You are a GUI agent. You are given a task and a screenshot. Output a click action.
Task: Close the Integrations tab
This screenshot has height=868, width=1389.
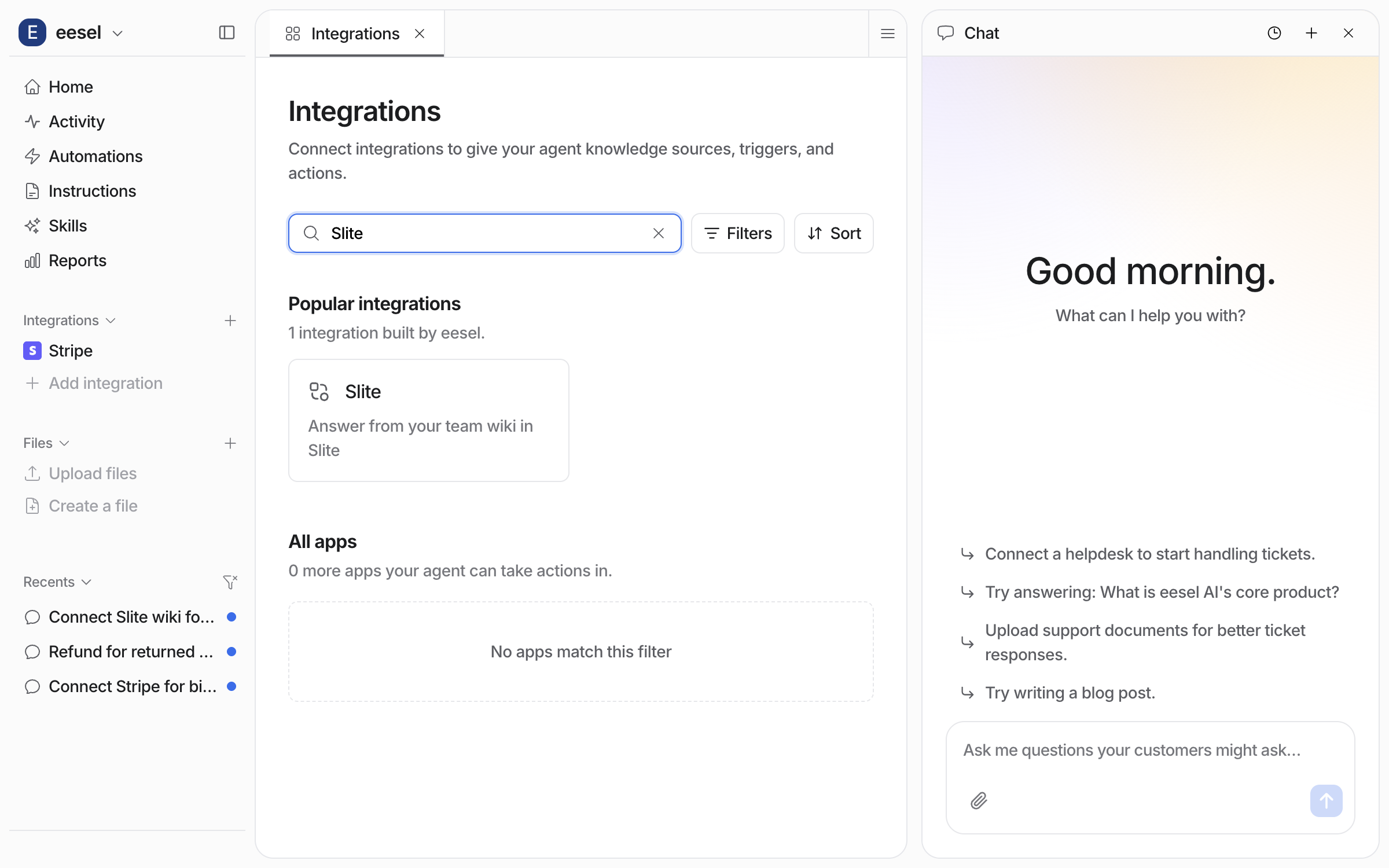pos(420,34)
